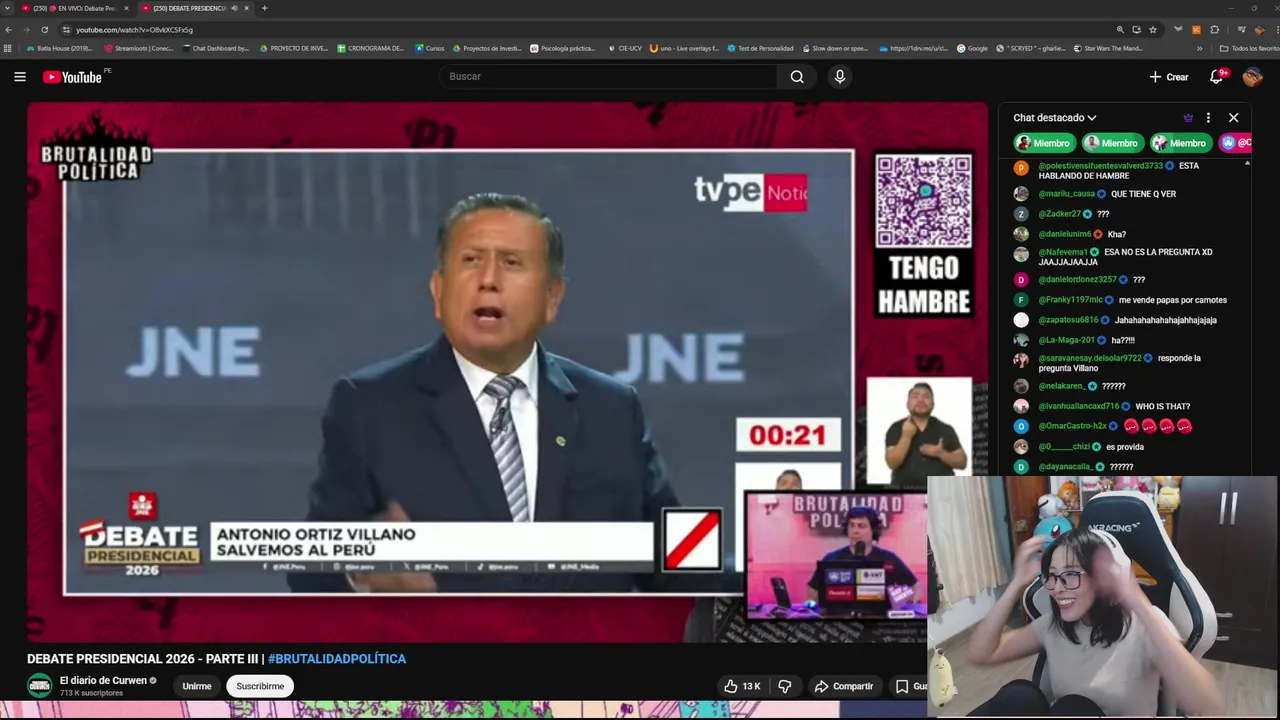Screen dimensions: 1280x720
Task: Click username @zapatosu6816 in chat
Action: pos(1068,320)
